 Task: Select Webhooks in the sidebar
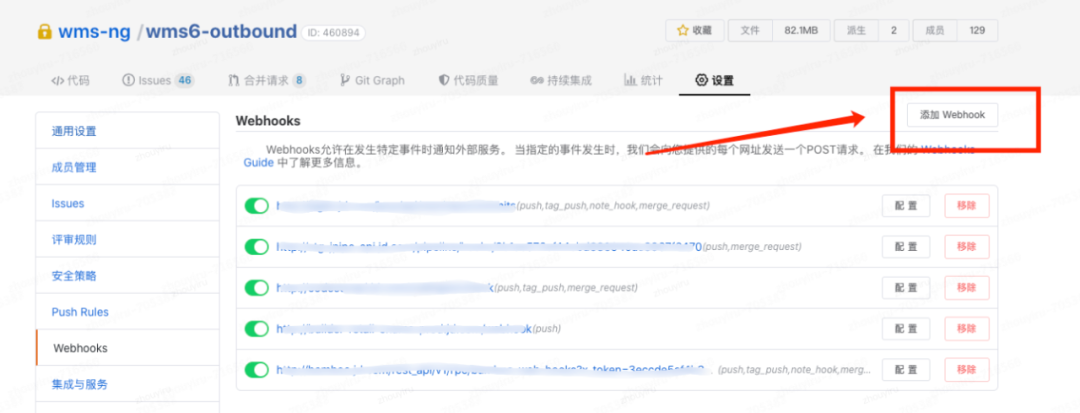click(x=127, y=348)
